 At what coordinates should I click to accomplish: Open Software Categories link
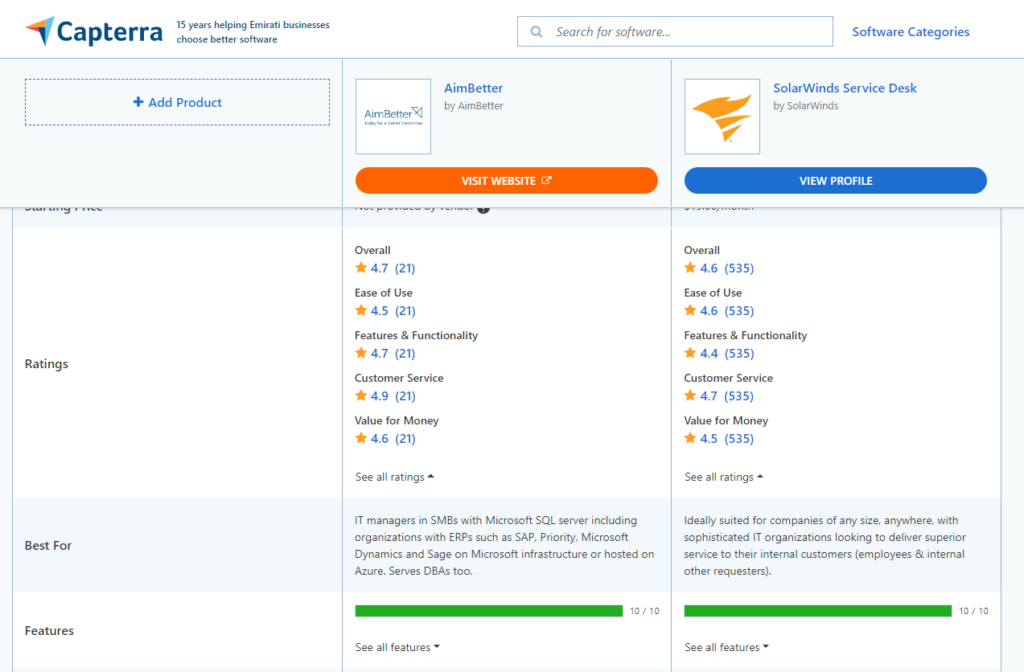(910, 31)
